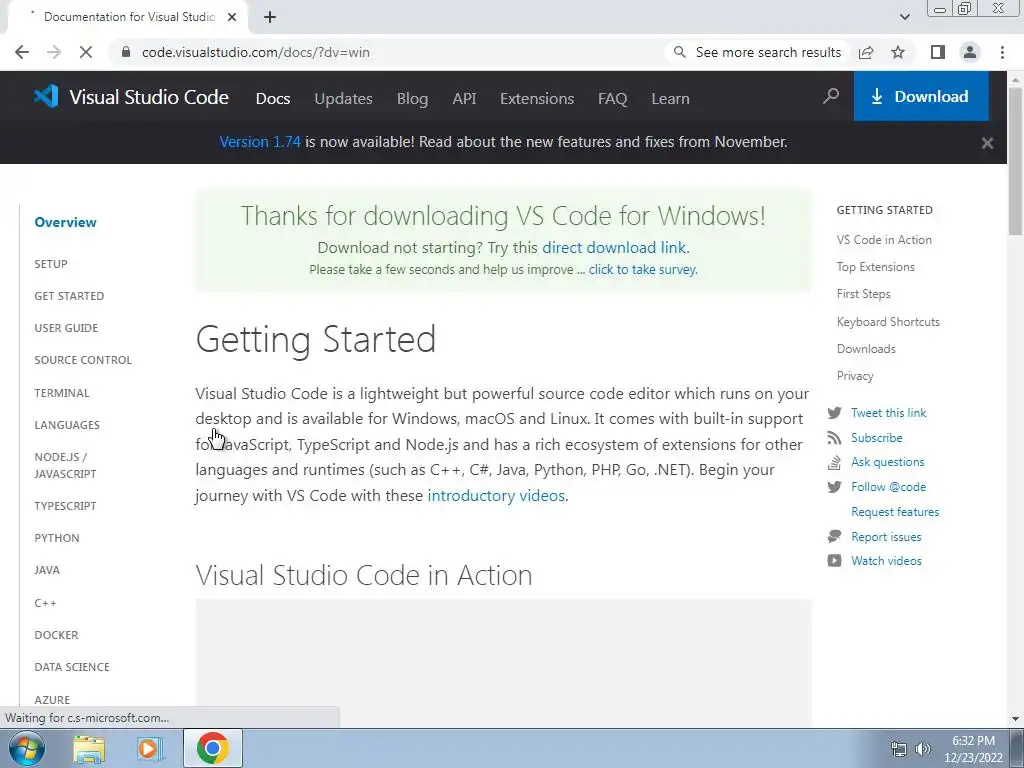Open the volume speaker tray icon
The height and width of the screenshot is (768, 1024).
[x=923, y=749]
